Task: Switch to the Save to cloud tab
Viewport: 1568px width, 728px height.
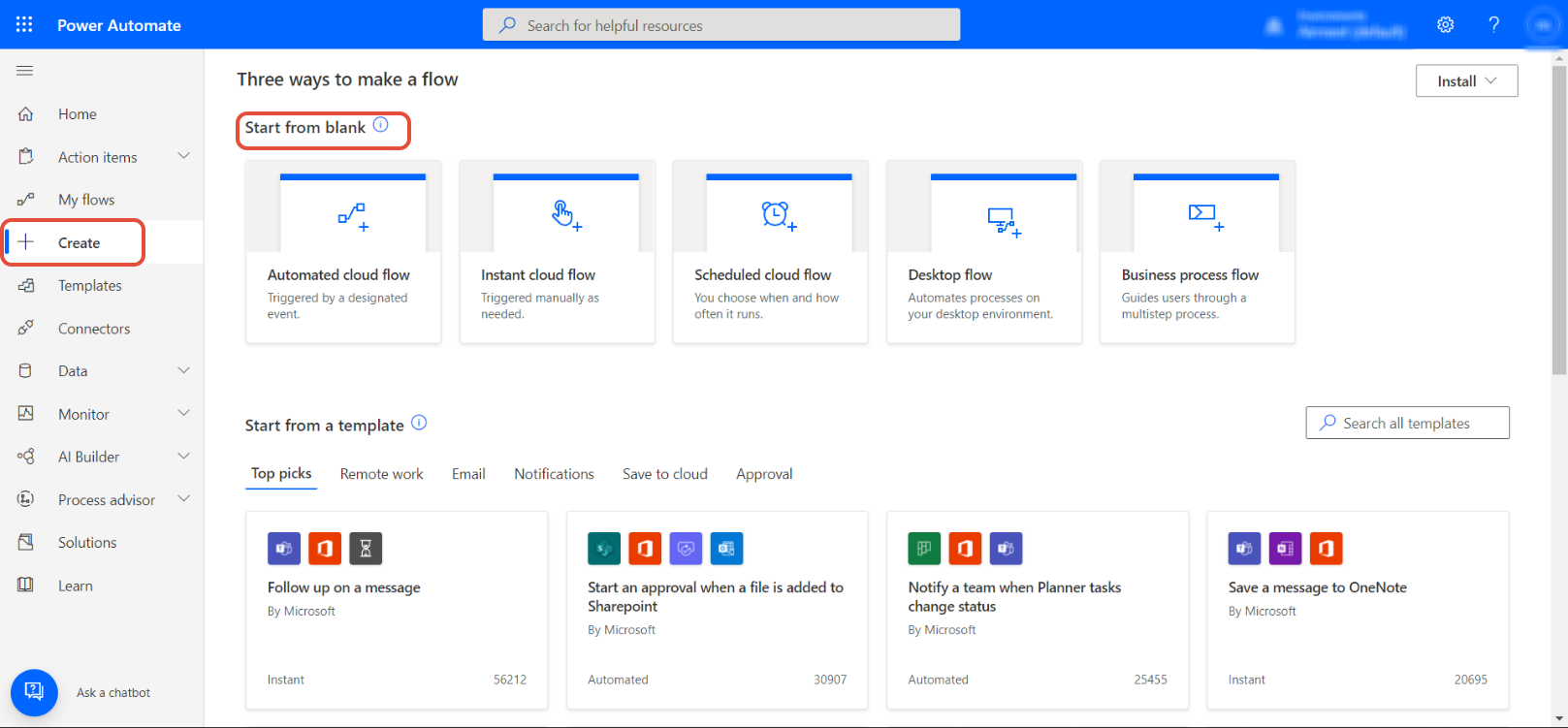Action: [664, 474]
